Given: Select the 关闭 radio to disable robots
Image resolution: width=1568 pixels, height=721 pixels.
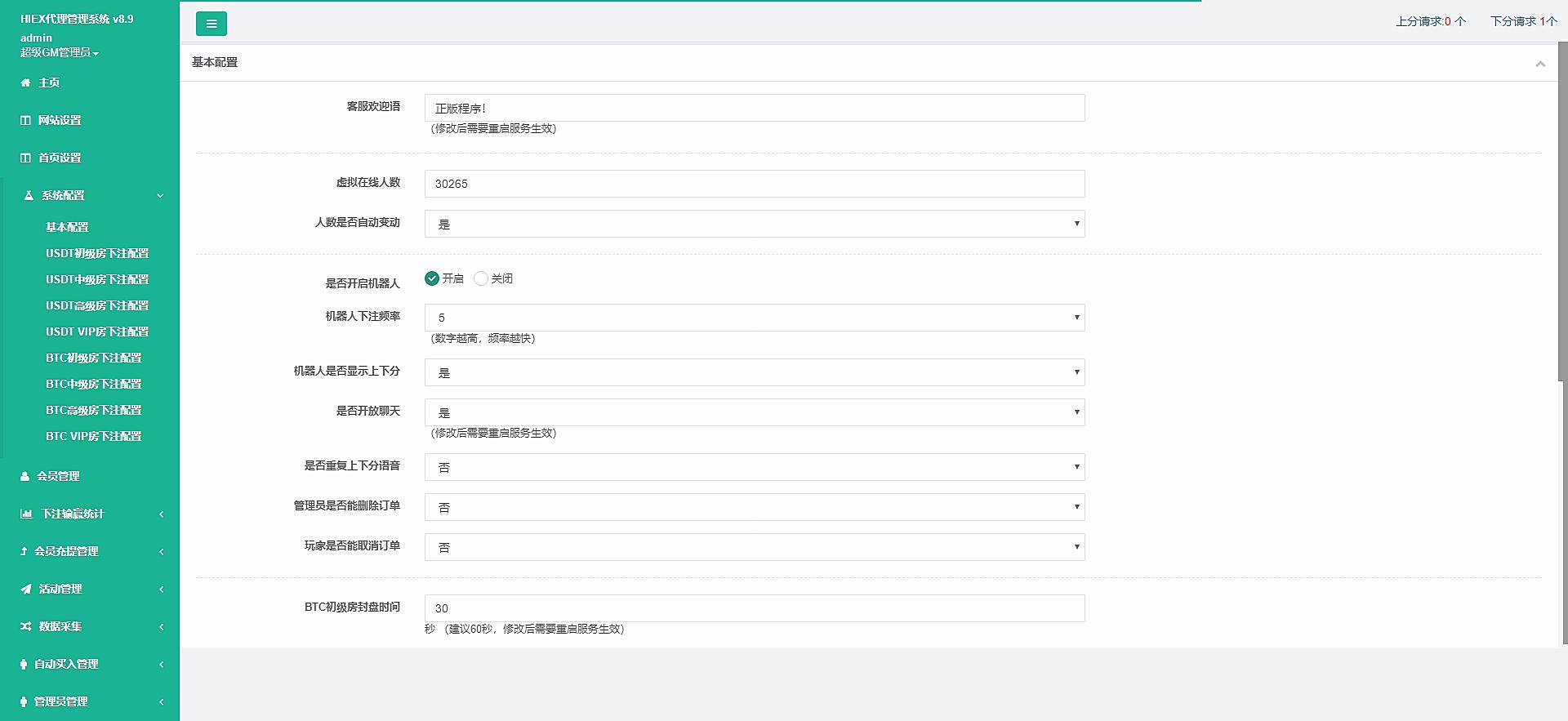Looking at the screenshot, I should [481, 278].
